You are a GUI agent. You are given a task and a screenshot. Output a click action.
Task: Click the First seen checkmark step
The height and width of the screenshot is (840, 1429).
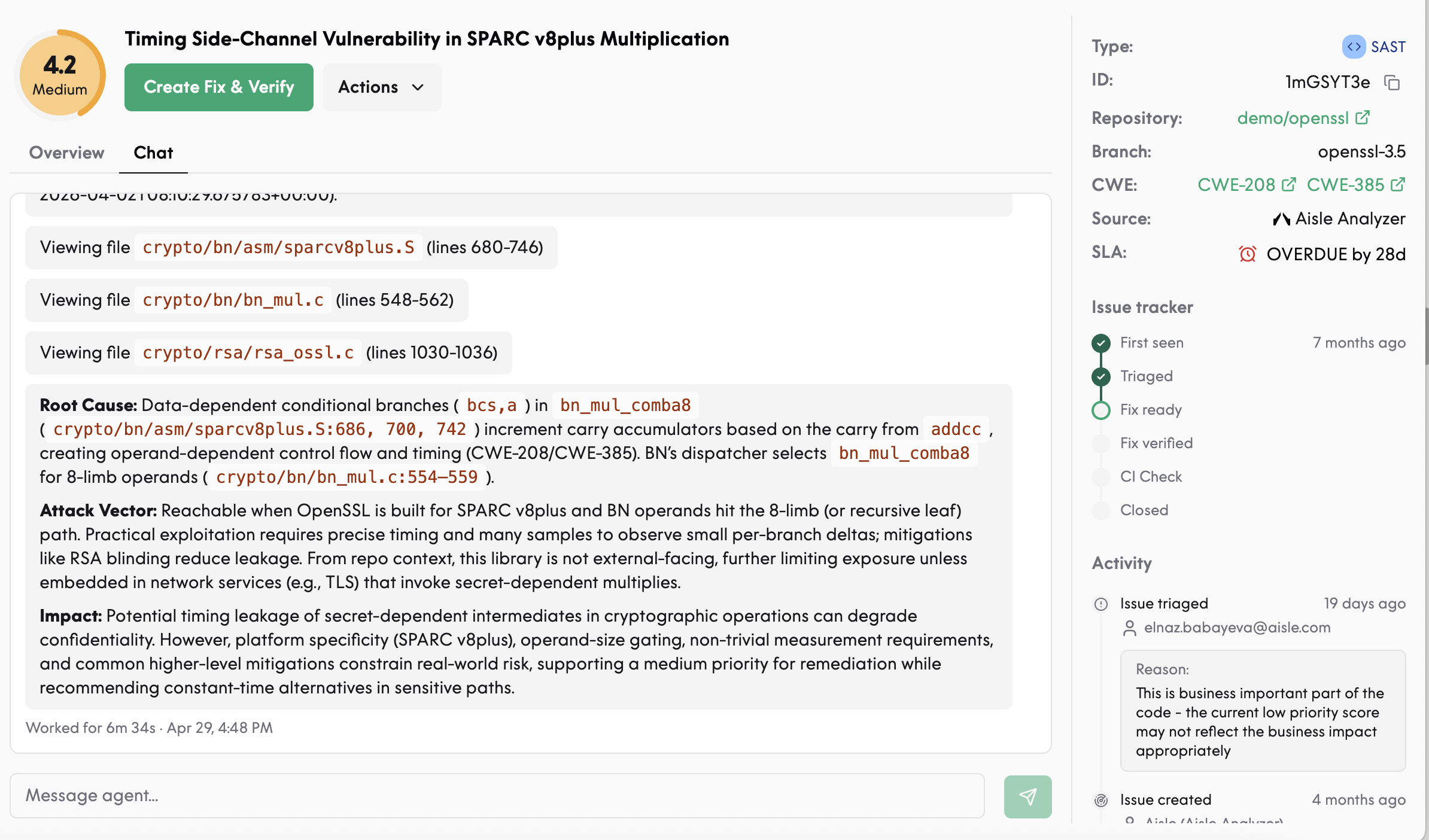tap(1101, 343)
